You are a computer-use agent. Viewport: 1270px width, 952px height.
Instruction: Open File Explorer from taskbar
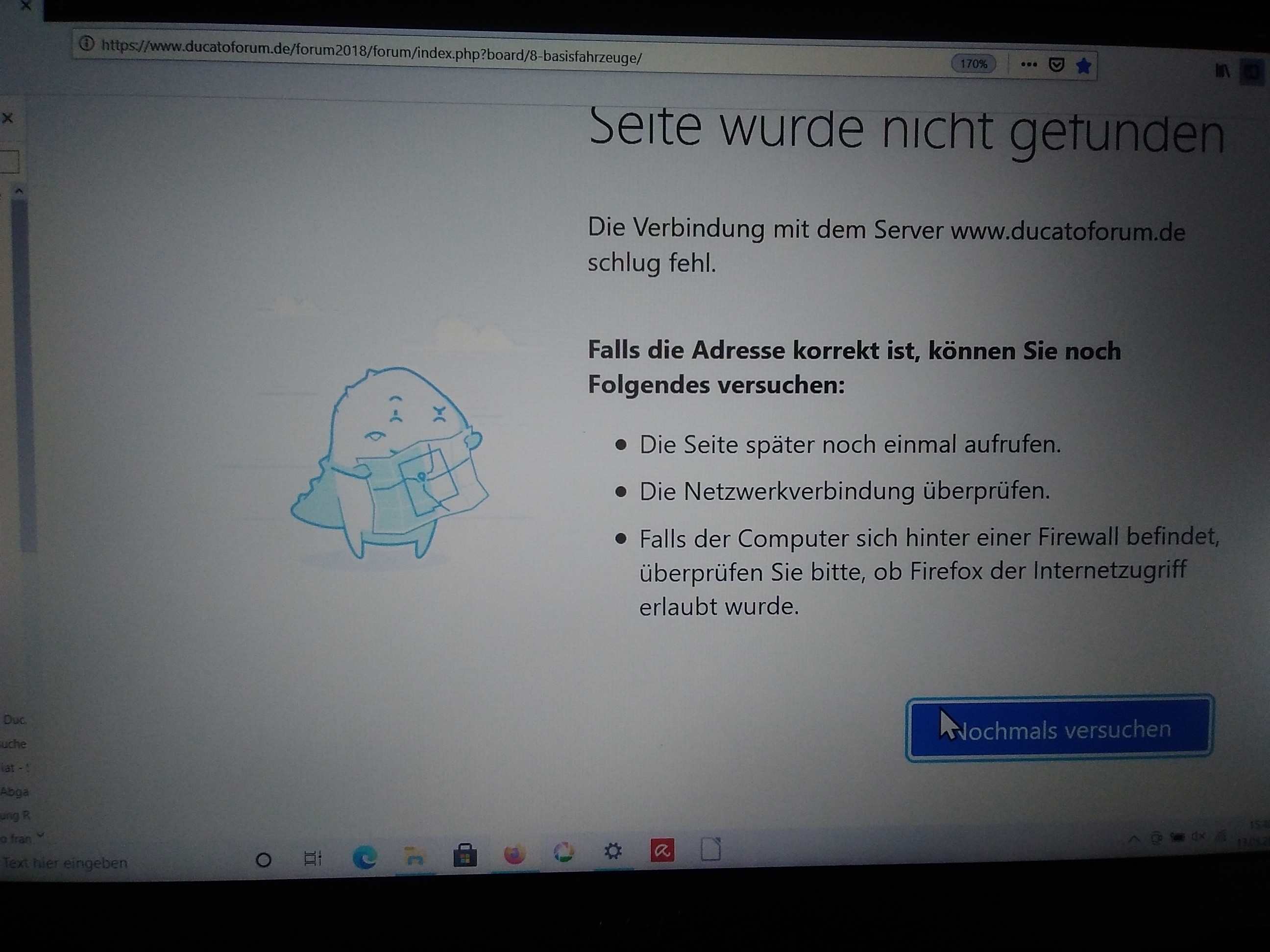point(414,857)
